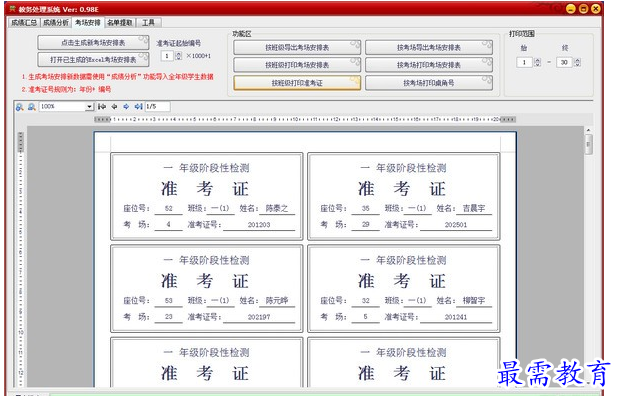Switch to the 成绩分析 tab
Image resolution: width=619 pixels, height=405 pixels.
click(x=56, y=22)
